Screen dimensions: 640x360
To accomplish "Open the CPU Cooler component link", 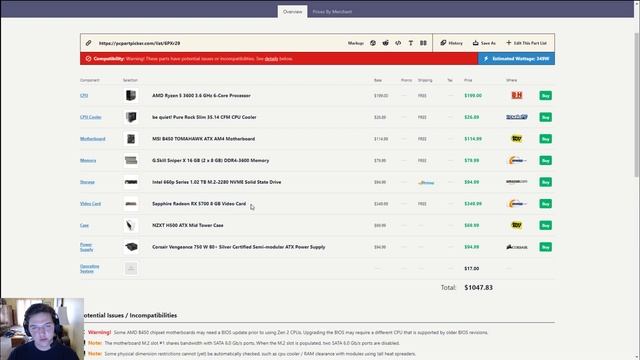I will (91, 117).
